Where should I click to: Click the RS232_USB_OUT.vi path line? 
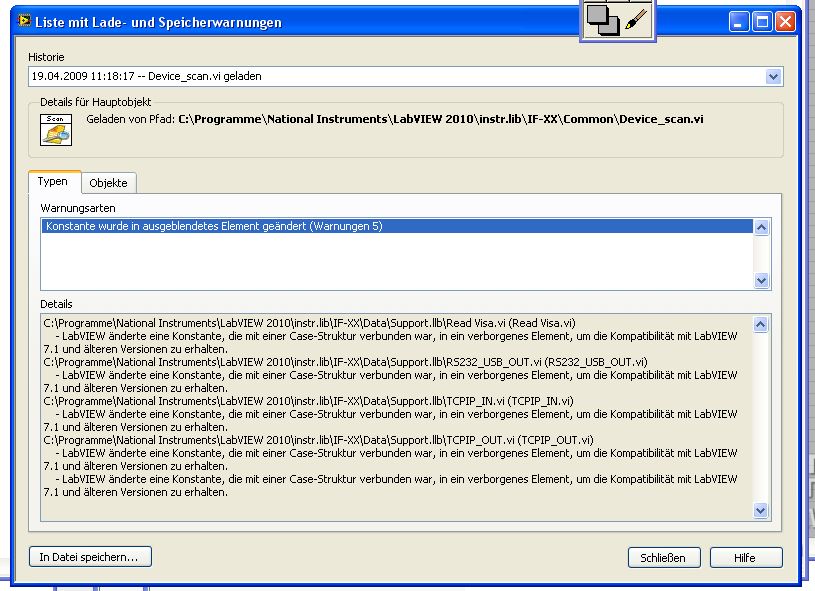(345, 362)
